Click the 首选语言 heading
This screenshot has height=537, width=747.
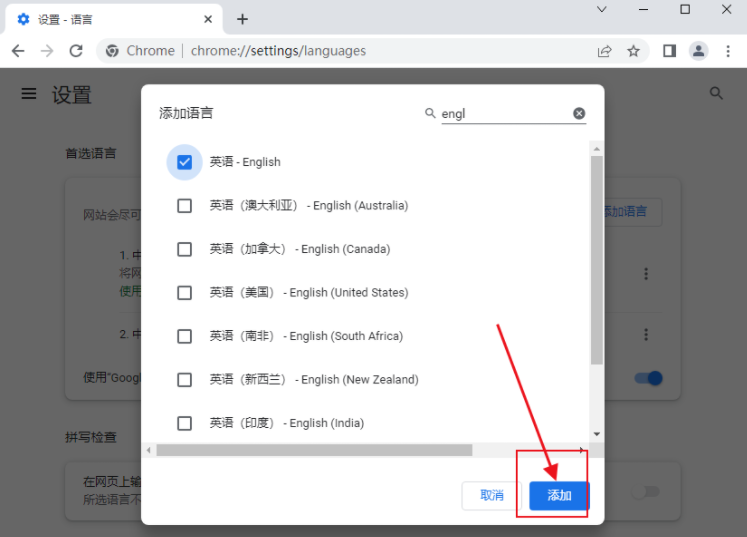pyautogui.click(x=91, y=153)
